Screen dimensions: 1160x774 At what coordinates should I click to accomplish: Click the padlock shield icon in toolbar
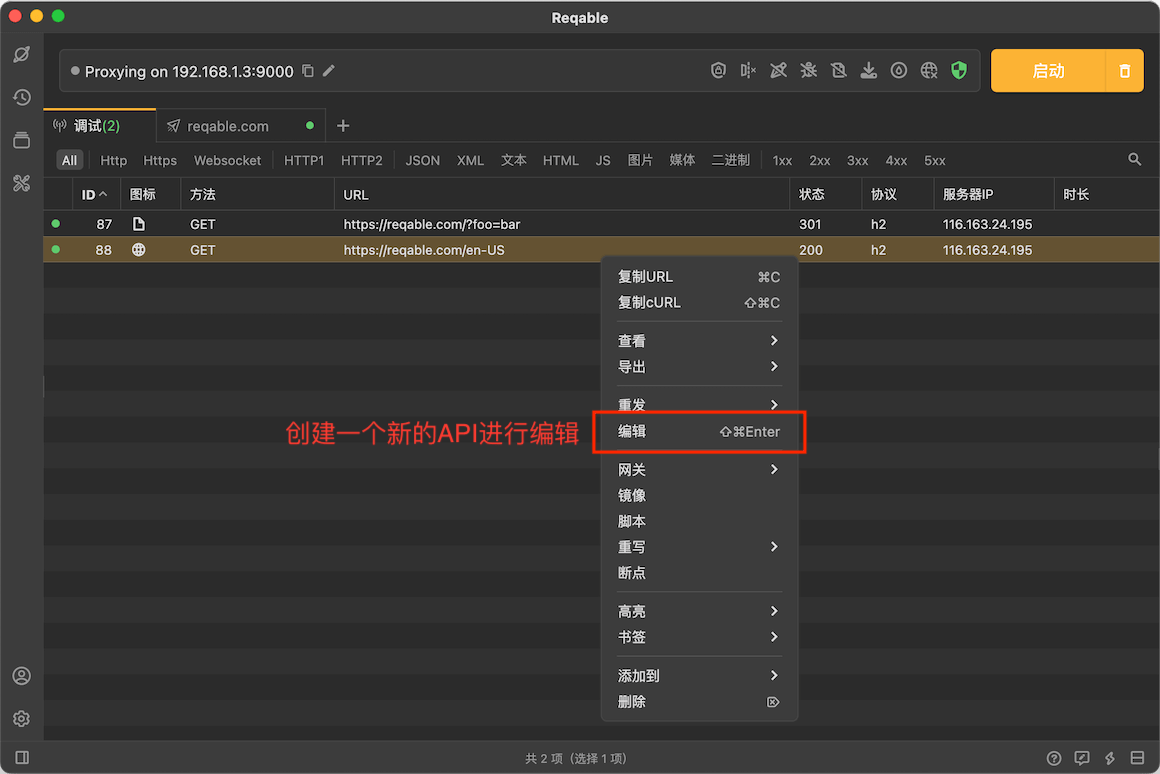[x=718, y=70]
